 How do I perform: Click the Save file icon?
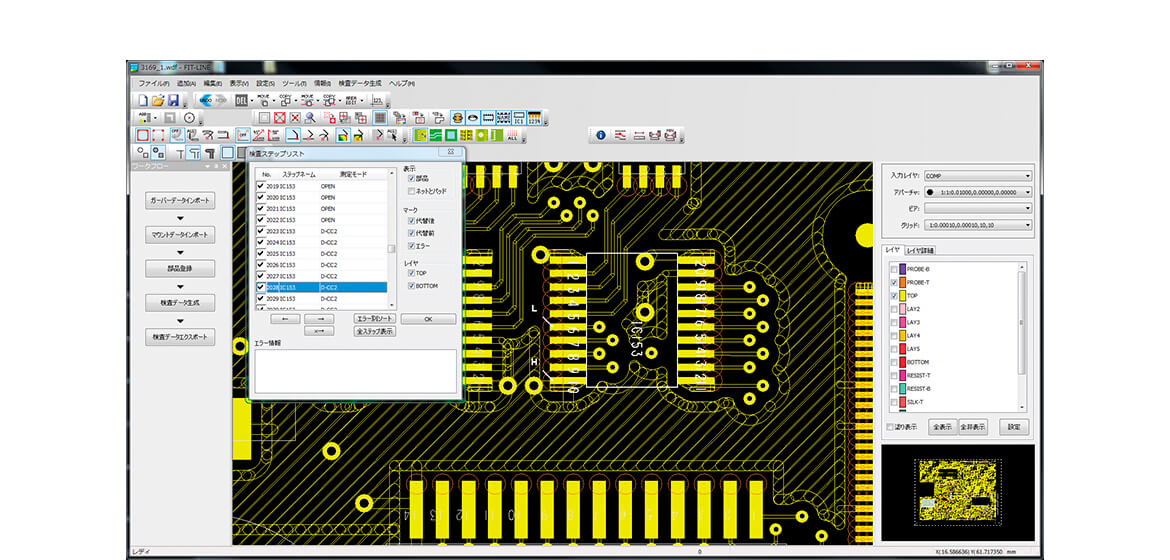point(173,101)
